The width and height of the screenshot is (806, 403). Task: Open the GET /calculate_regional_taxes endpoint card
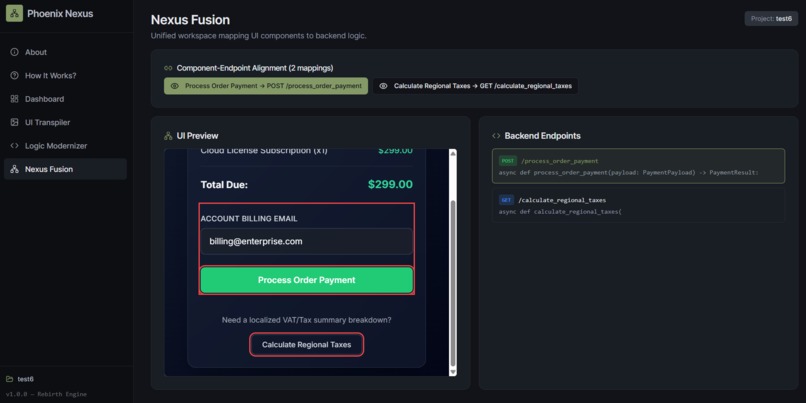click(x=638, y=205)
